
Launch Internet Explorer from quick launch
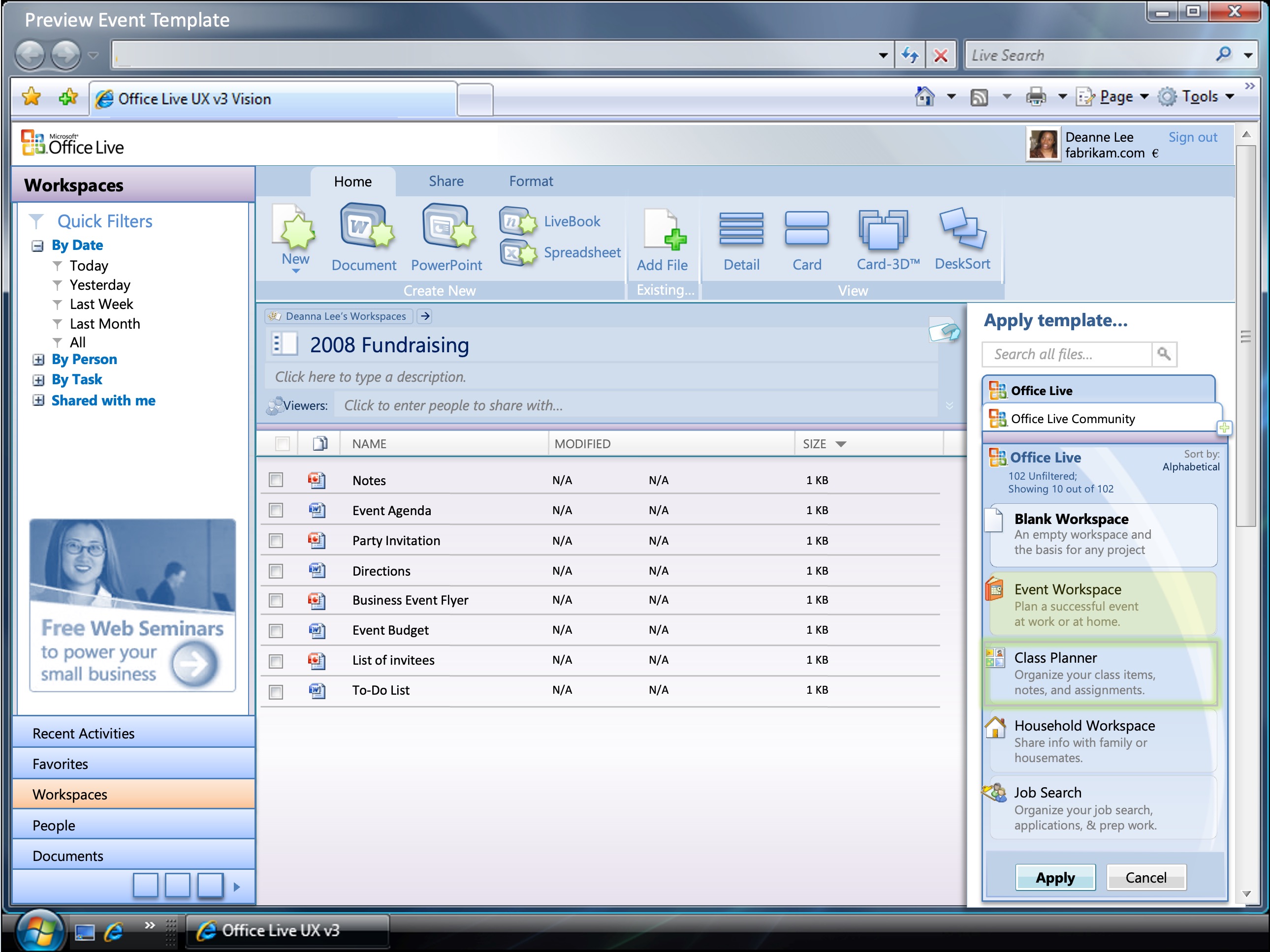pyautogui.click(x=114, y=931)
